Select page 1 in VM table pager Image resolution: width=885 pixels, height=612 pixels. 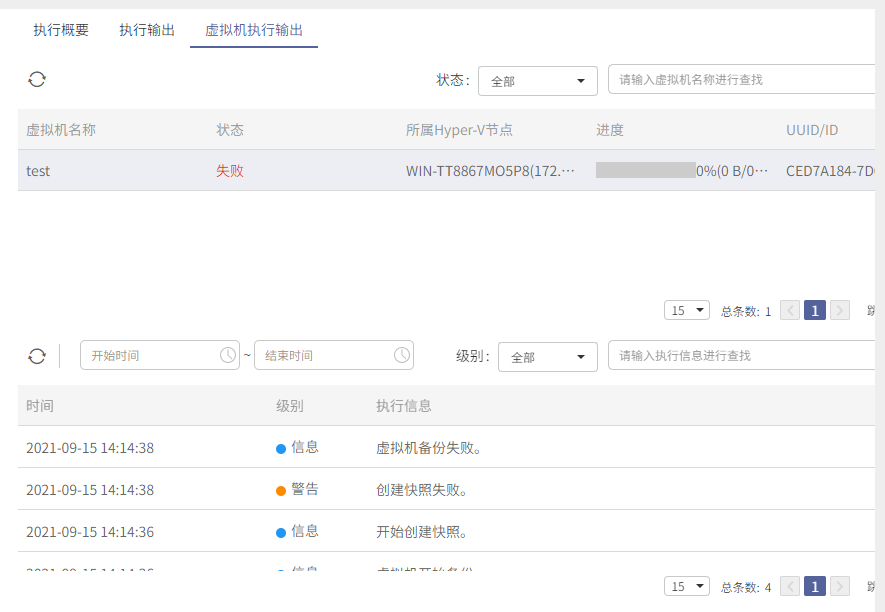[815, 311]
